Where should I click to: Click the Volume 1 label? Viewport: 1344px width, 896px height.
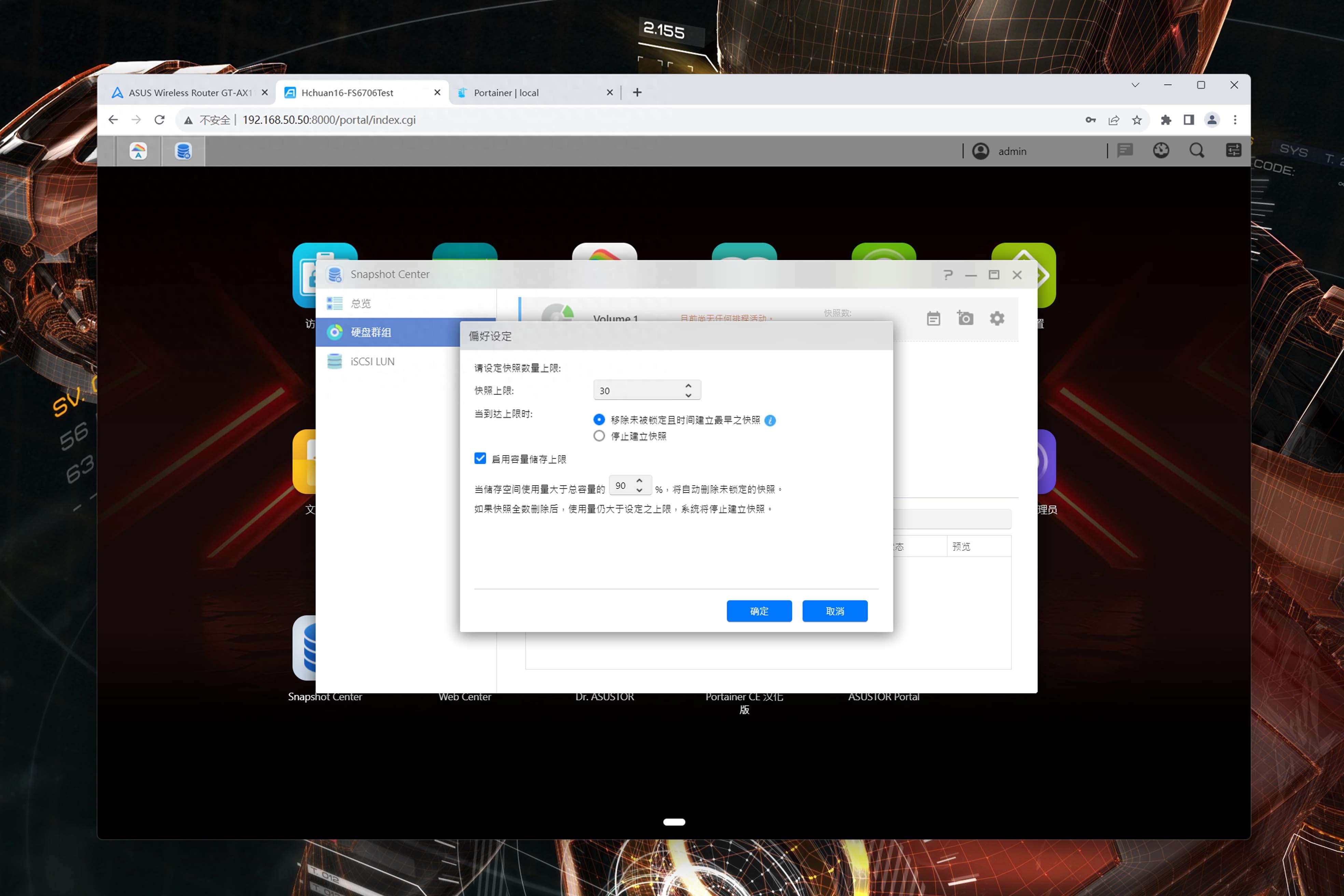[615, 318]
